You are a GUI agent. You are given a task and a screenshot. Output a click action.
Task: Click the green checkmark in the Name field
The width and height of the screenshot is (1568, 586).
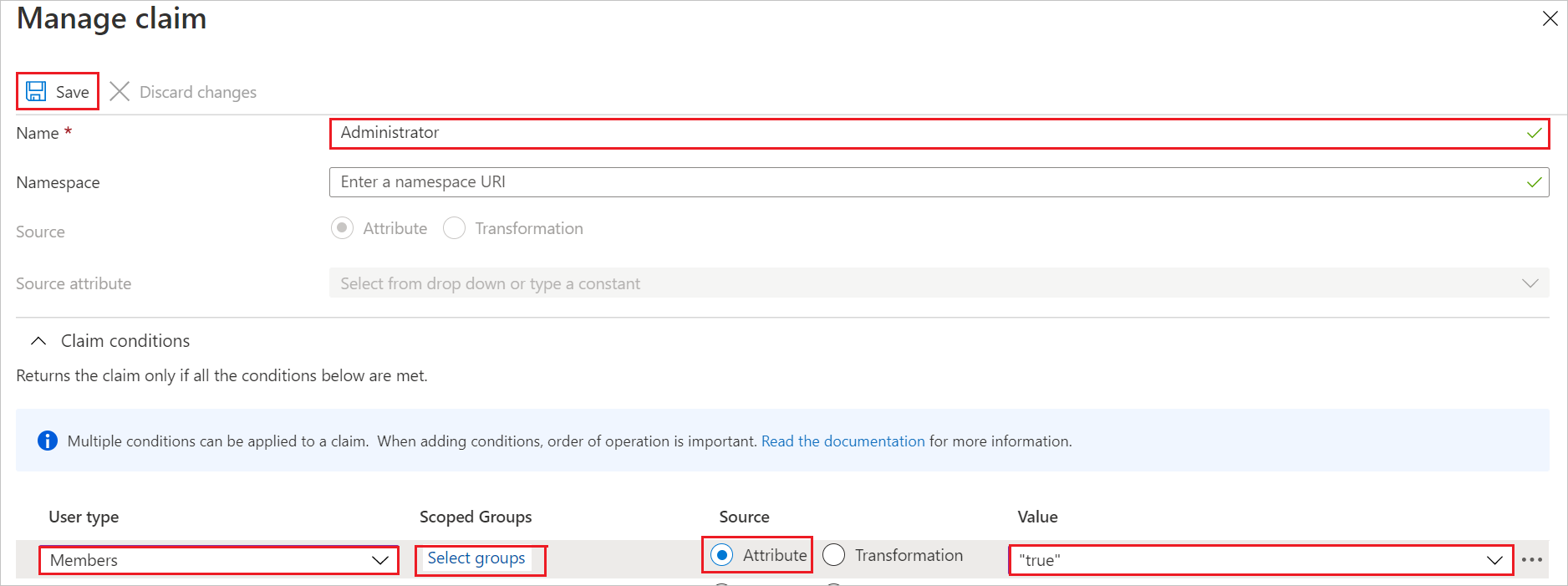1534,133
